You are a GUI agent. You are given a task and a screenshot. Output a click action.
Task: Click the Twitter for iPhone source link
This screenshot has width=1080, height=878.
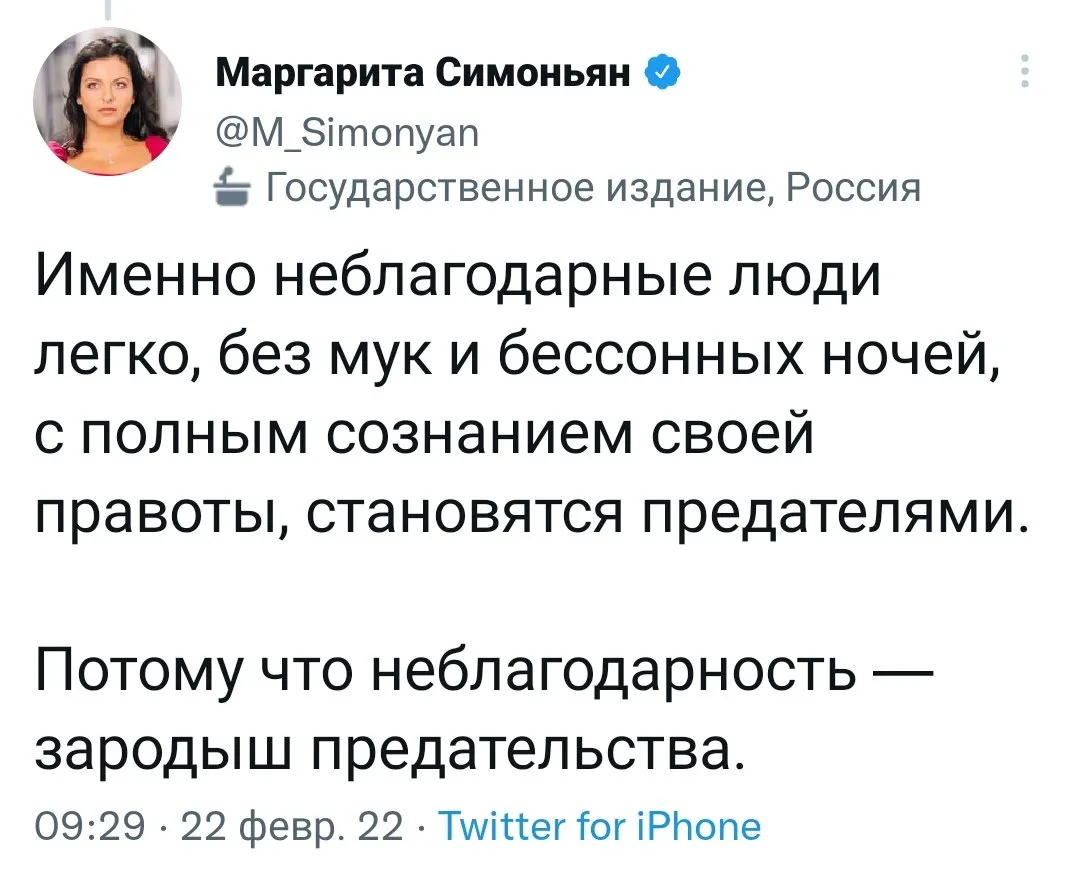click(600, 826)
